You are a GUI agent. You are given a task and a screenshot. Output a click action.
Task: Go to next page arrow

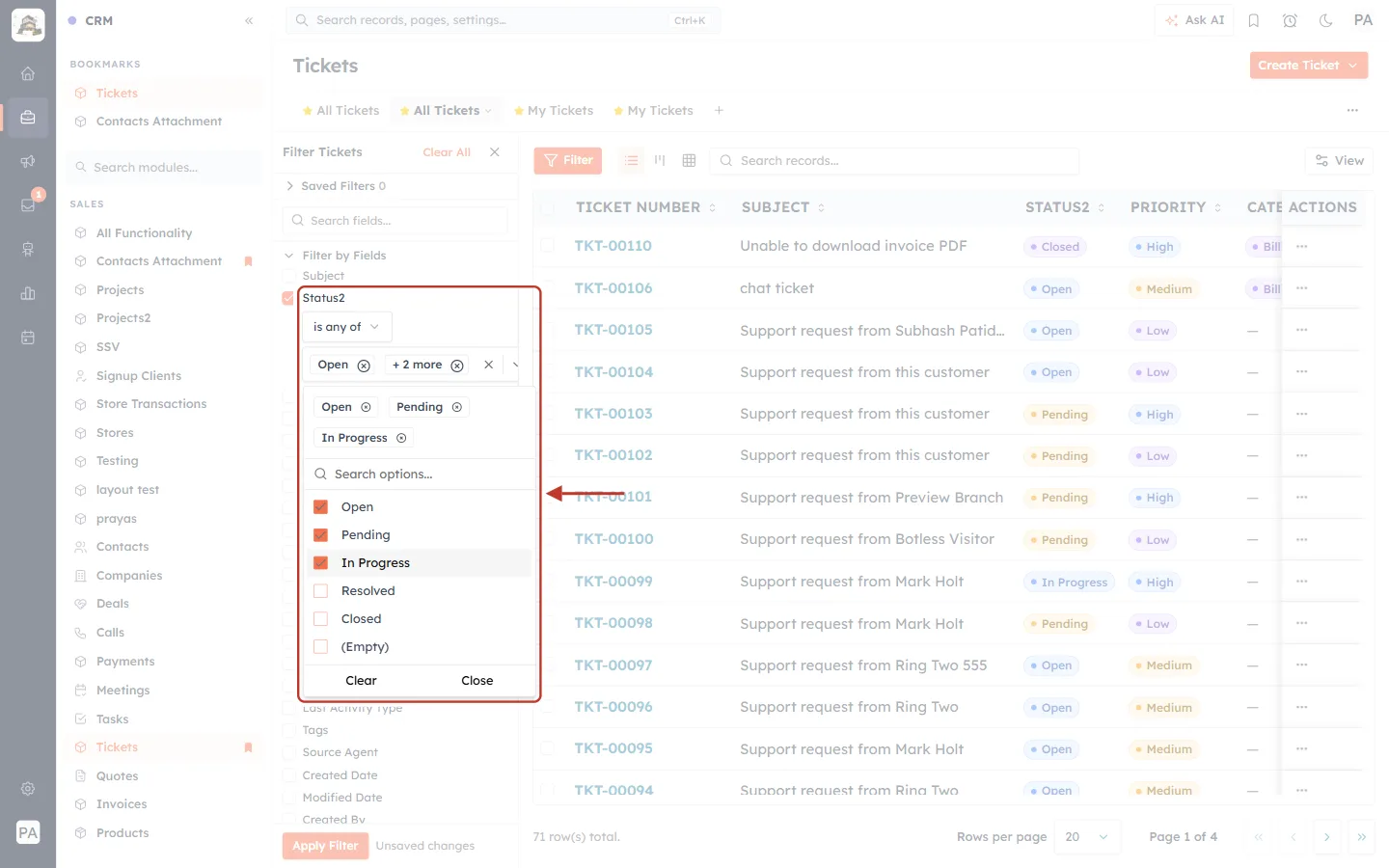1327,837
